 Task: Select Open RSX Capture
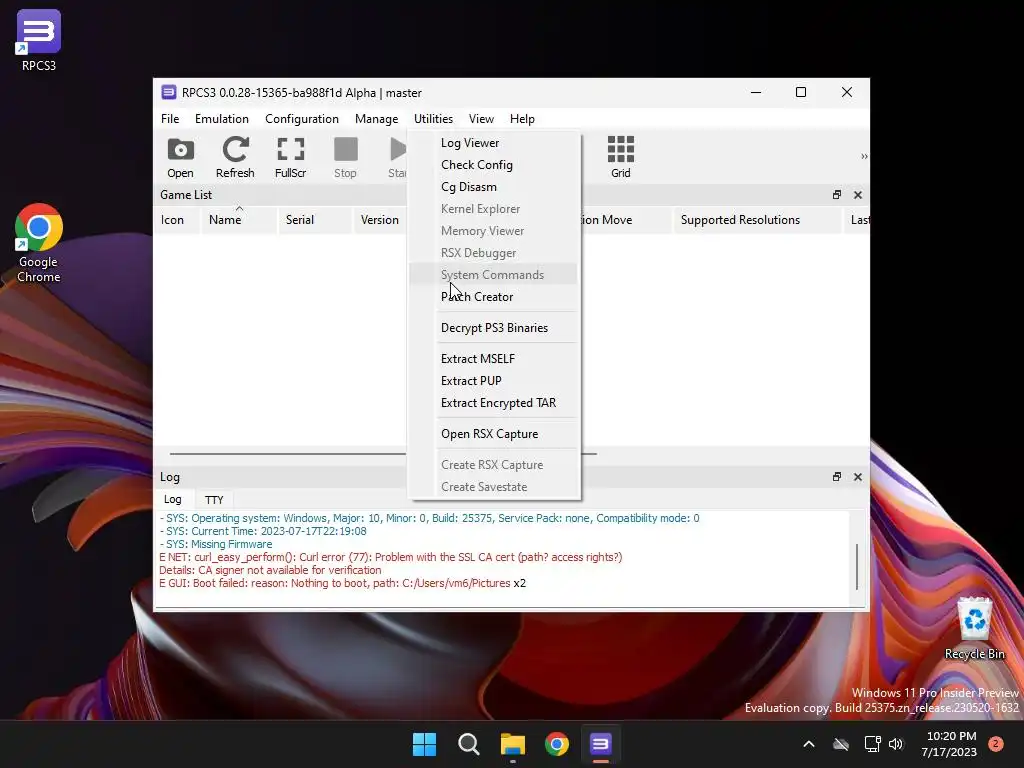(493, 434)
